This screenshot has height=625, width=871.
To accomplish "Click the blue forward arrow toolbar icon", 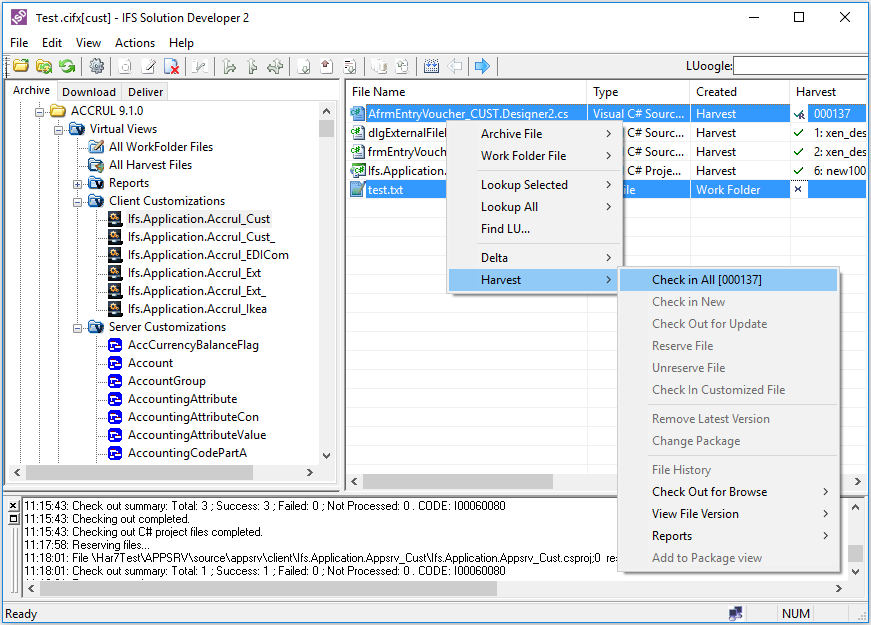I will (x=482, y=67).
